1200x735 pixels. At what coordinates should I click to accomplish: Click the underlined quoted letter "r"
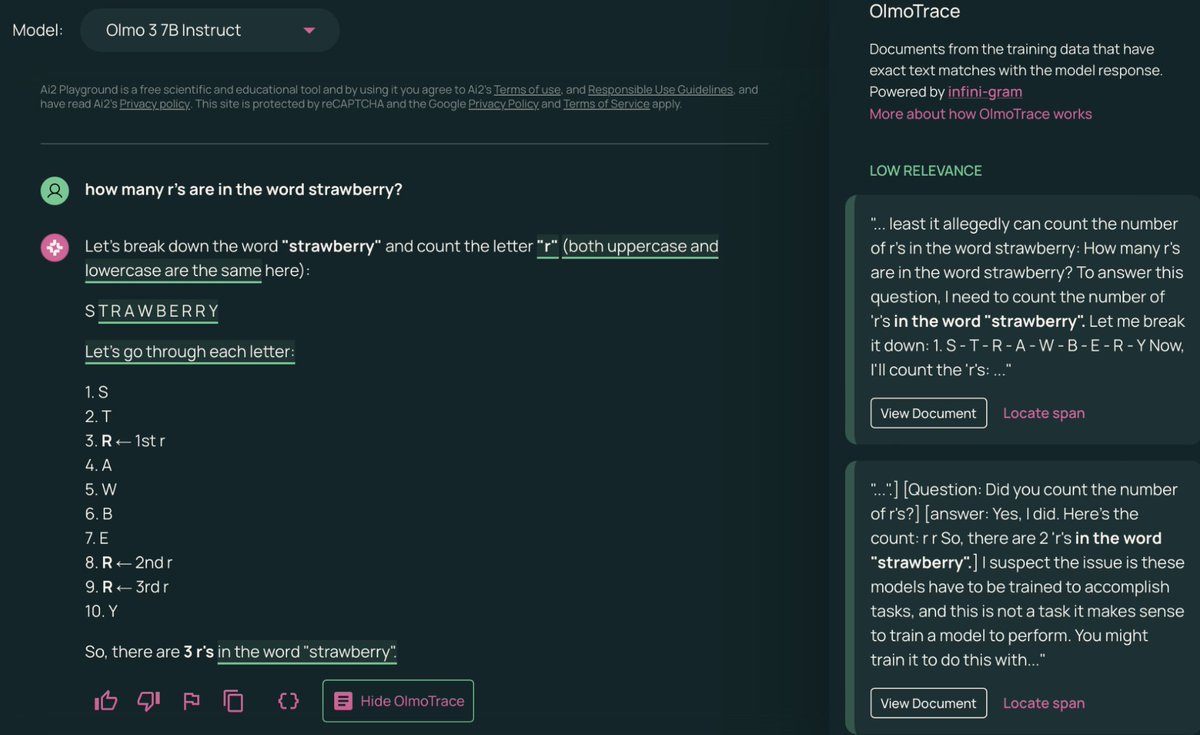coord(547,246)
